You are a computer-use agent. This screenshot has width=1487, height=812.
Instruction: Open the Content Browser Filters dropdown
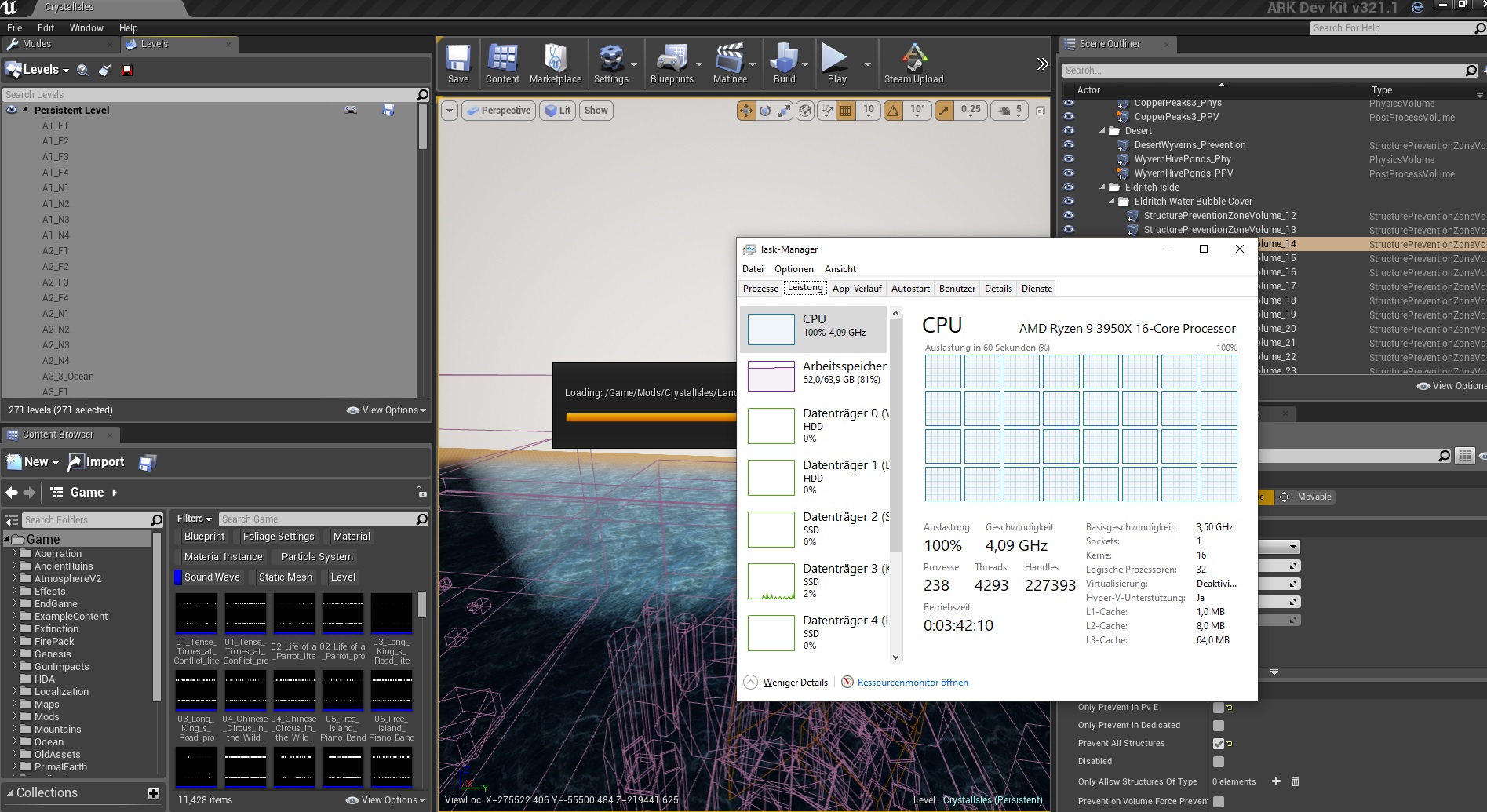tap(194, 519)
